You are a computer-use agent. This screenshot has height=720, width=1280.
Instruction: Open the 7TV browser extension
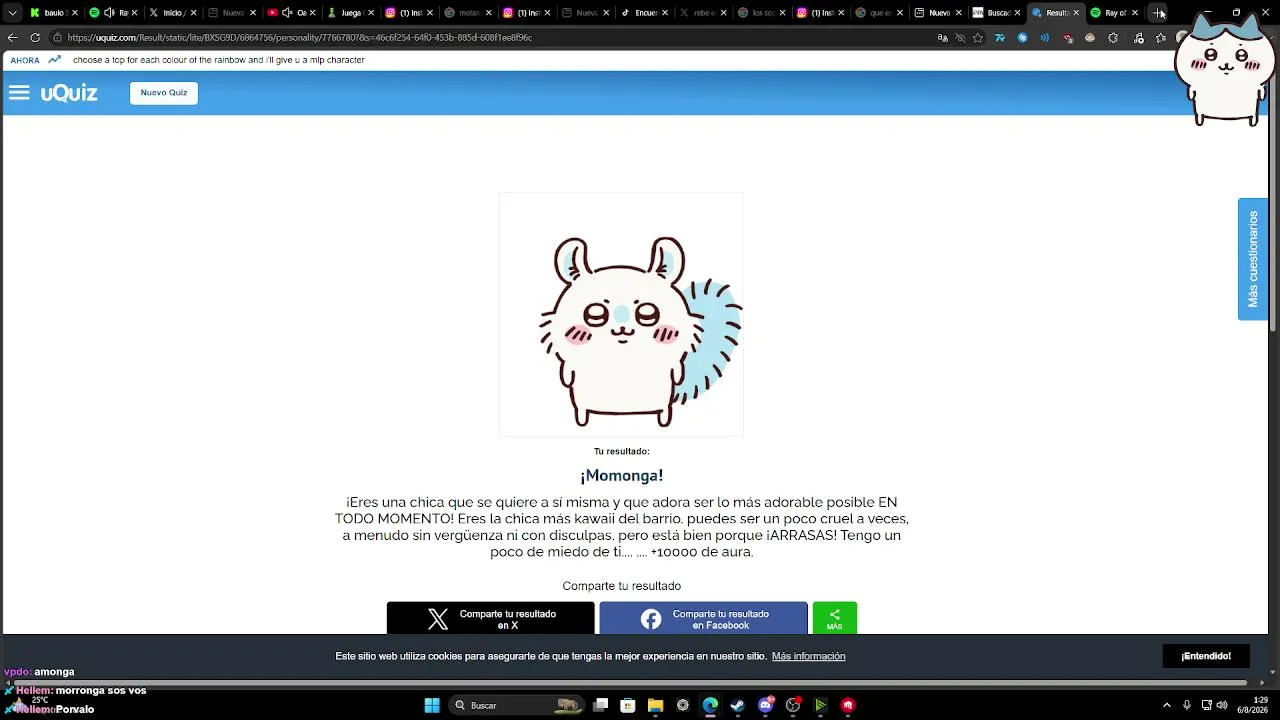[x=999, y=38]
